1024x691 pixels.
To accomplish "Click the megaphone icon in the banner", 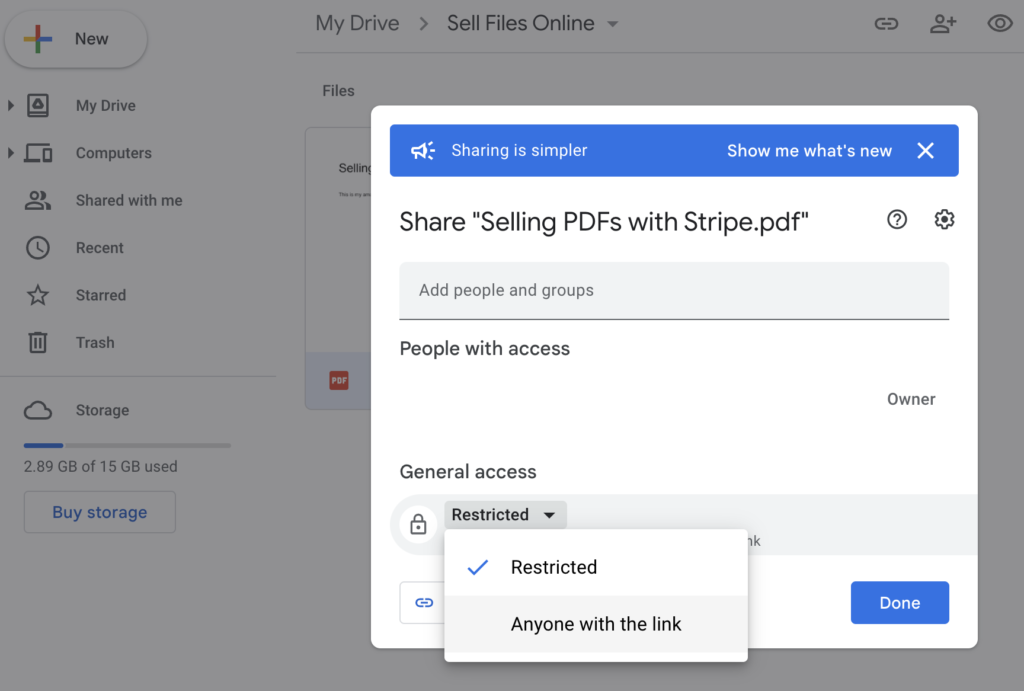I will tap(423, 151).
